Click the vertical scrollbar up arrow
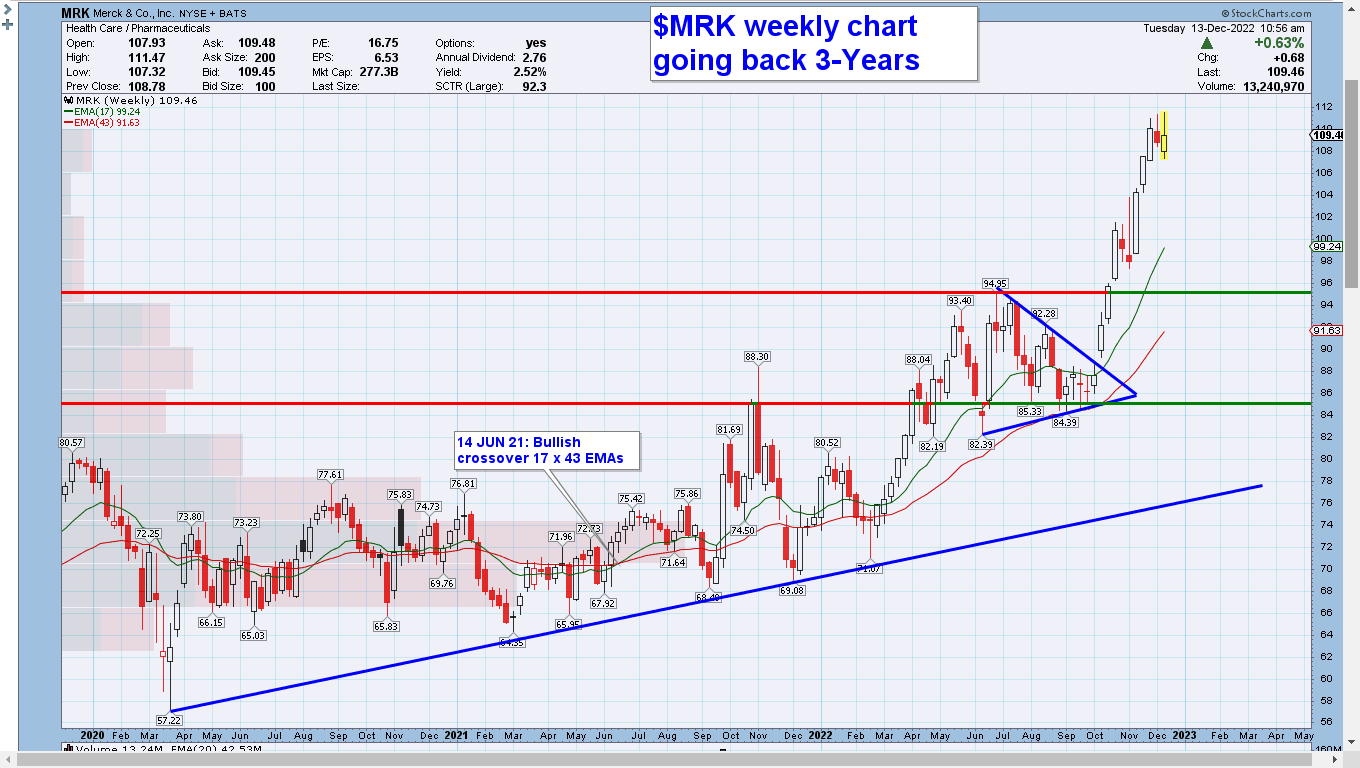The height and width of the screenshot is (768, 1360). 1351,9
